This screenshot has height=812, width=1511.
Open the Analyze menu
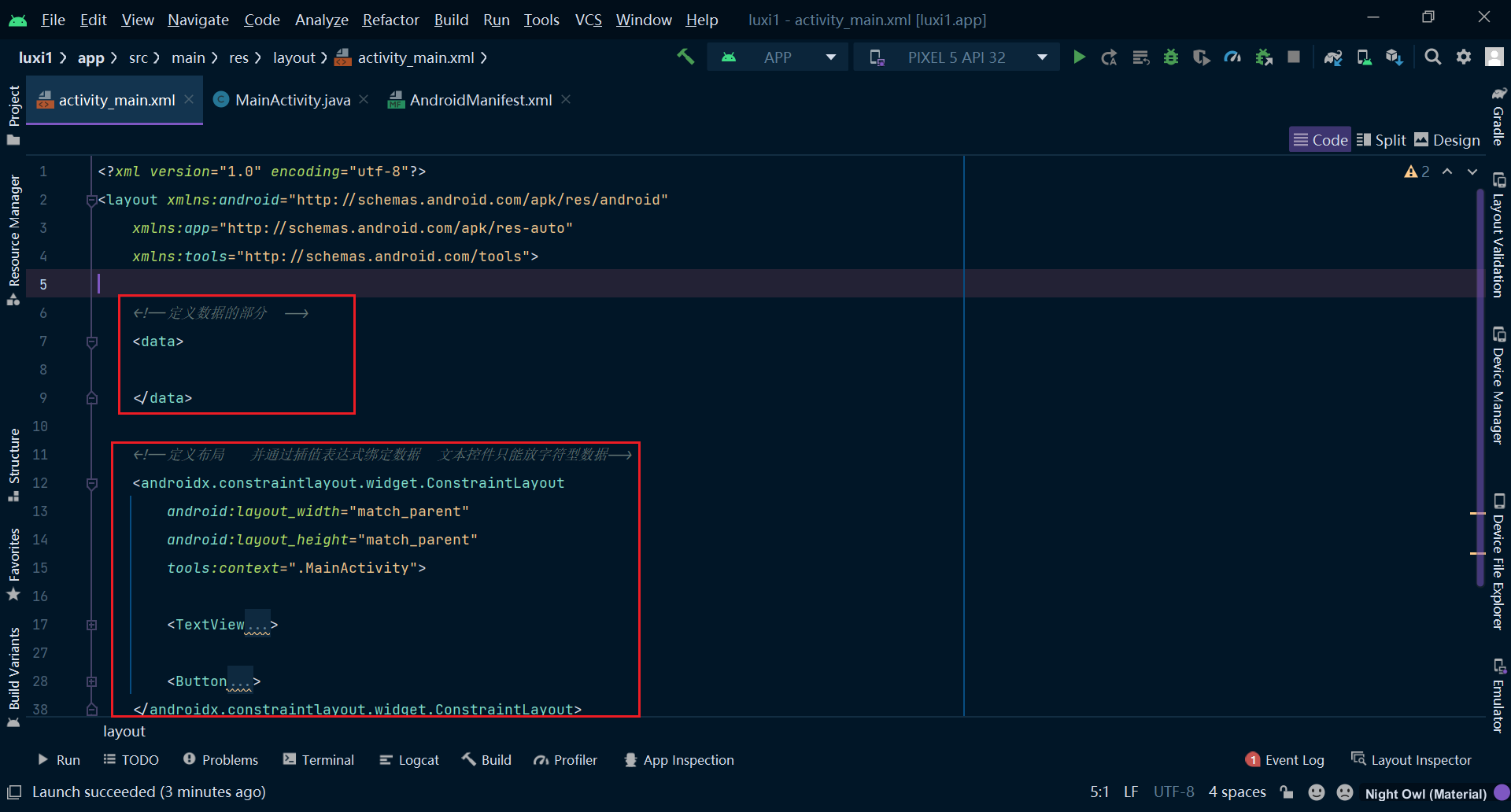321,20
